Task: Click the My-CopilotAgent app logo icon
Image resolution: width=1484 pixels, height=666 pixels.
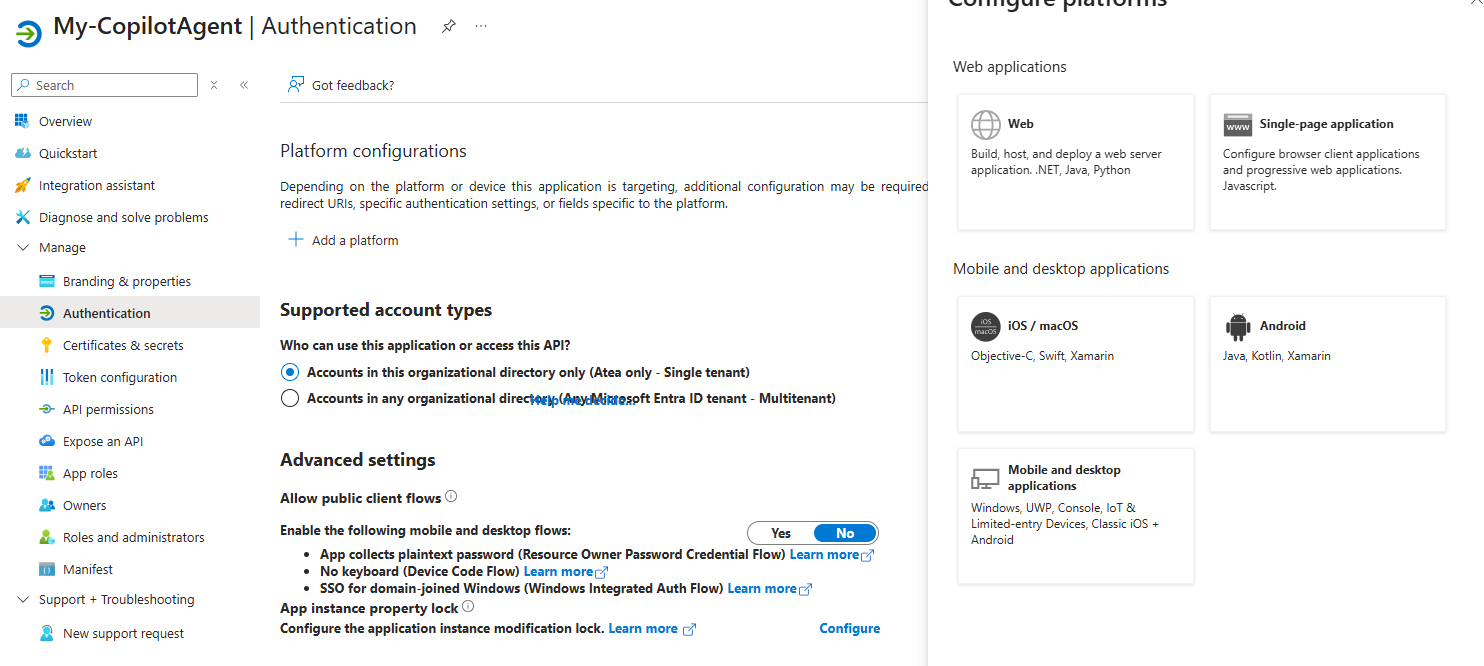Action: pos(29,33)
